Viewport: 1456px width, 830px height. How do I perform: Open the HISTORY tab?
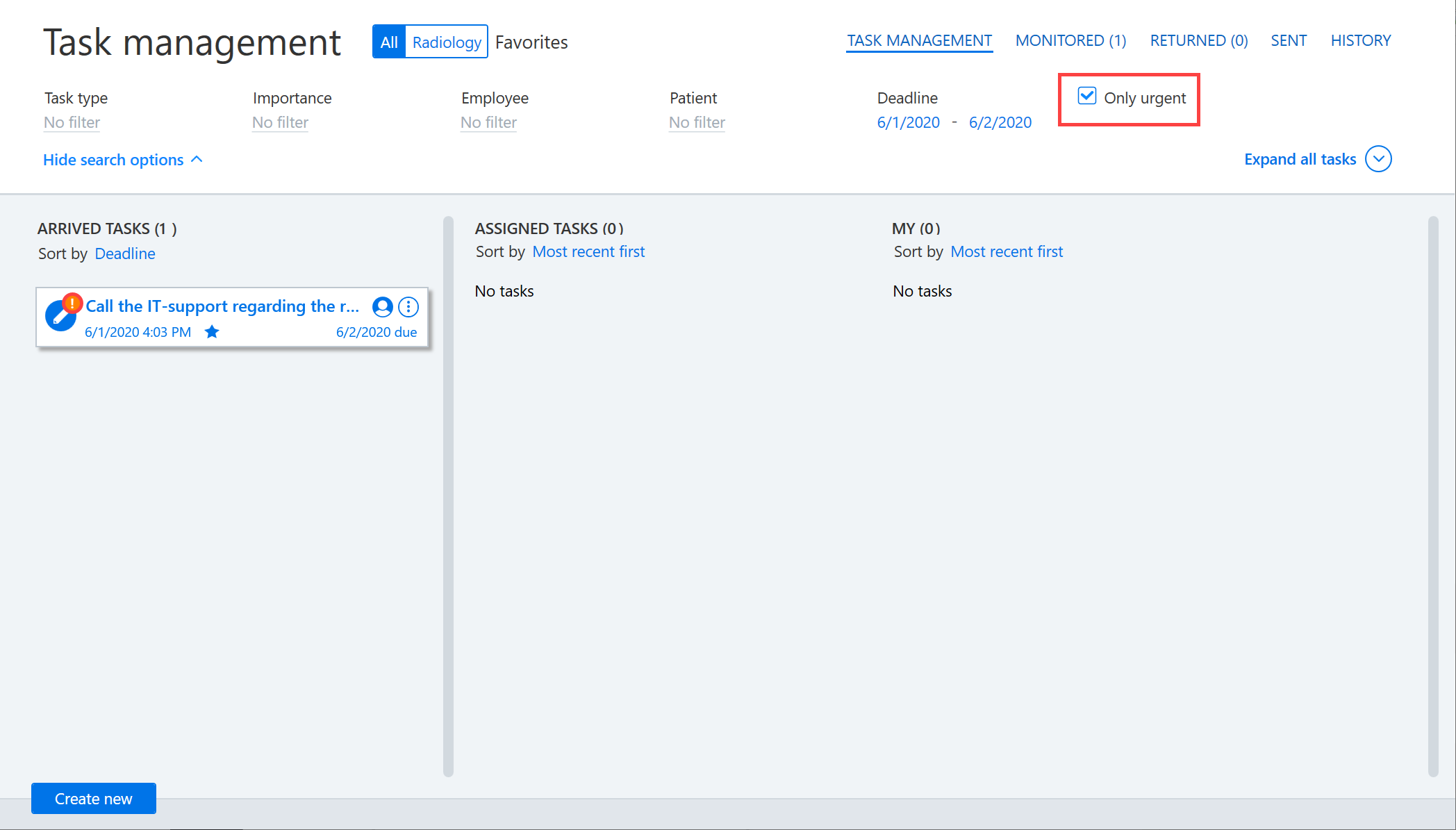[x=1361, y=40]
